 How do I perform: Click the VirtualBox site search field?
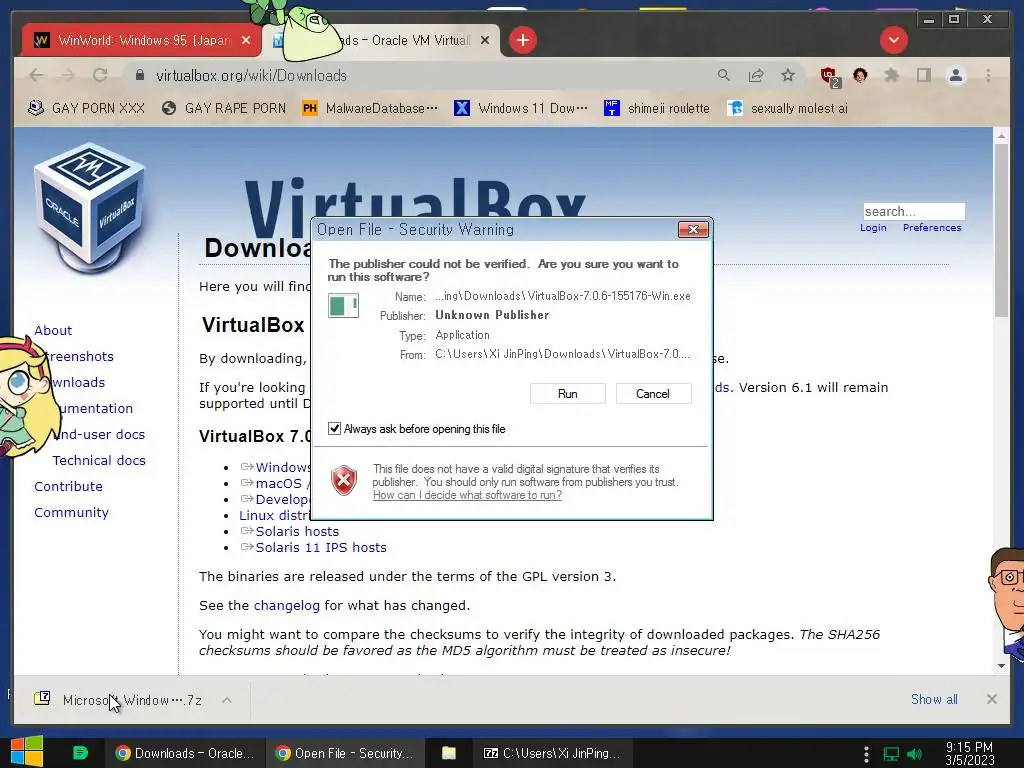tap(914, 212)
